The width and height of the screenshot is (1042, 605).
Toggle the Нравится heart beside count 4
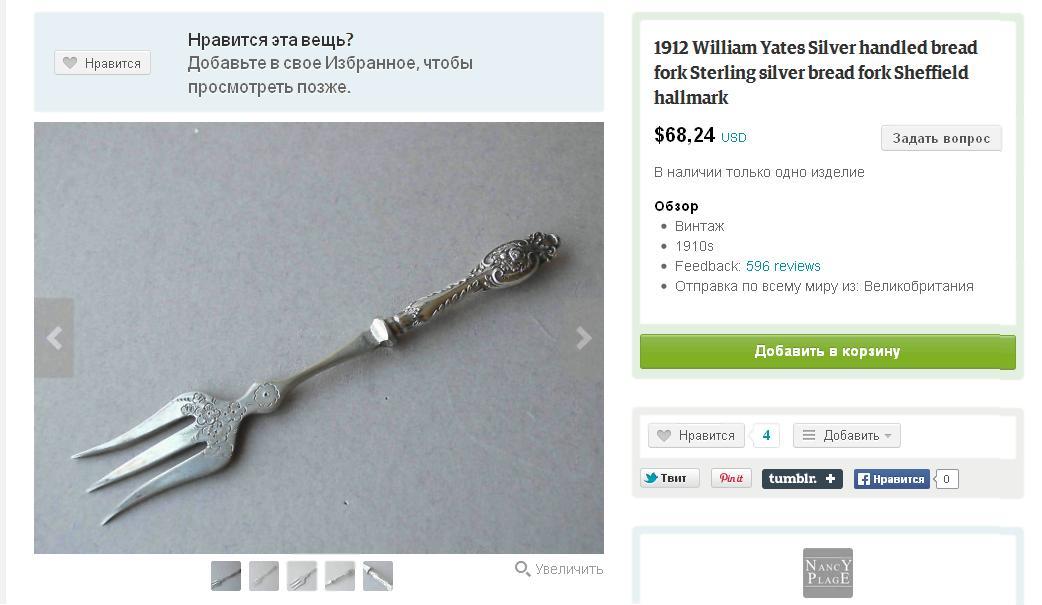click(696, 435)
